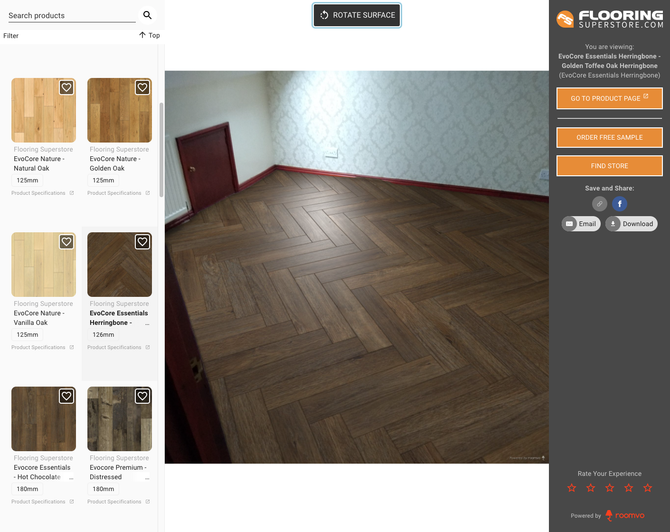670x532 pixels.
Task: Rate experience with the first star
Action: click(x=572, y=488)
